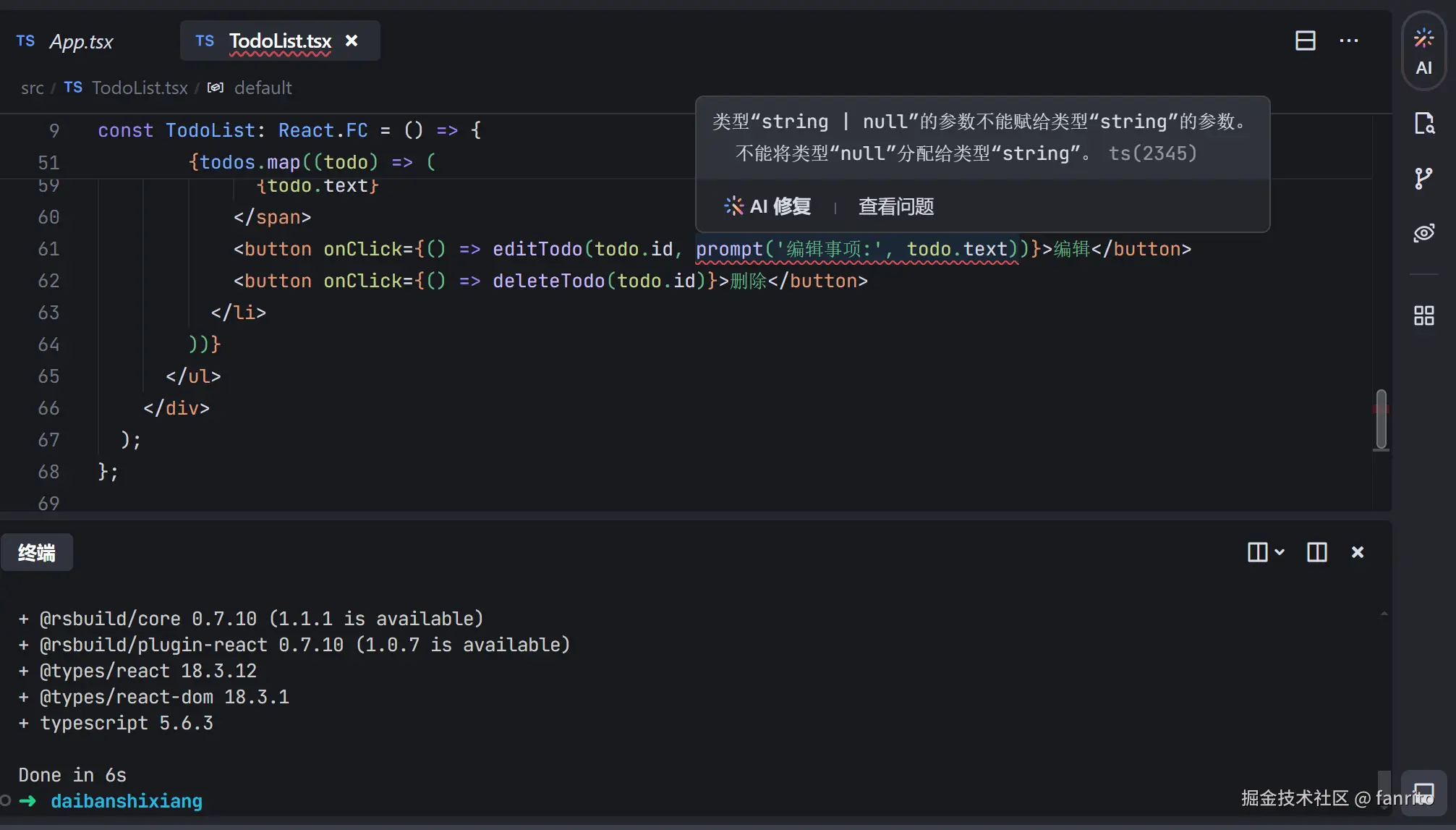Click 查看问题 link in error tooltip
This screenshot has height=830, width=1456.
pos(895,207)
